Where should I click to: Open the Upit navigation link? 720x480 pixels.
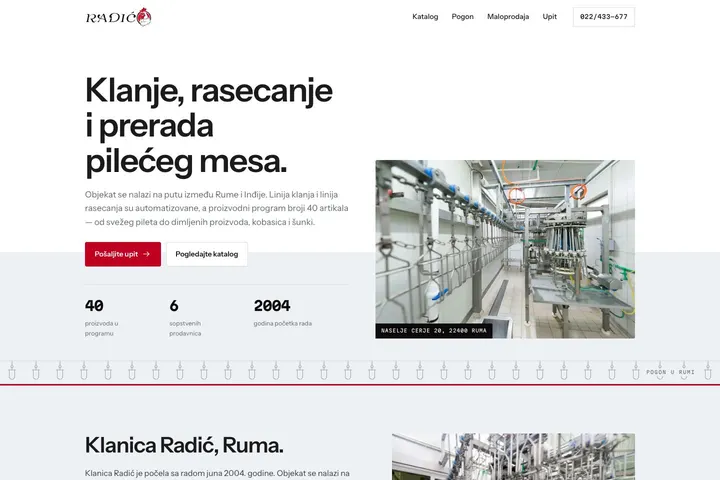click(x=550, y=17)
